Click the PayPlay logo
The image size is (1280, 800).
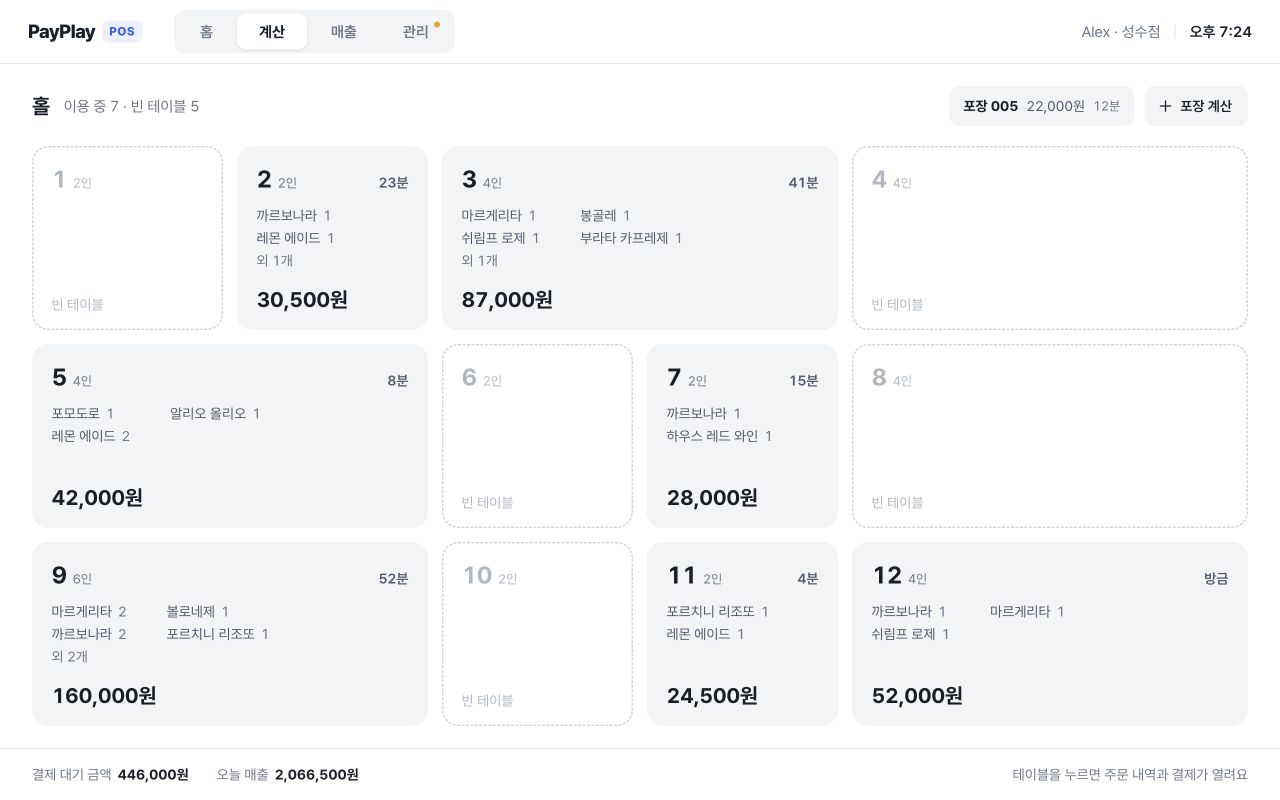(x=62, y=32)
